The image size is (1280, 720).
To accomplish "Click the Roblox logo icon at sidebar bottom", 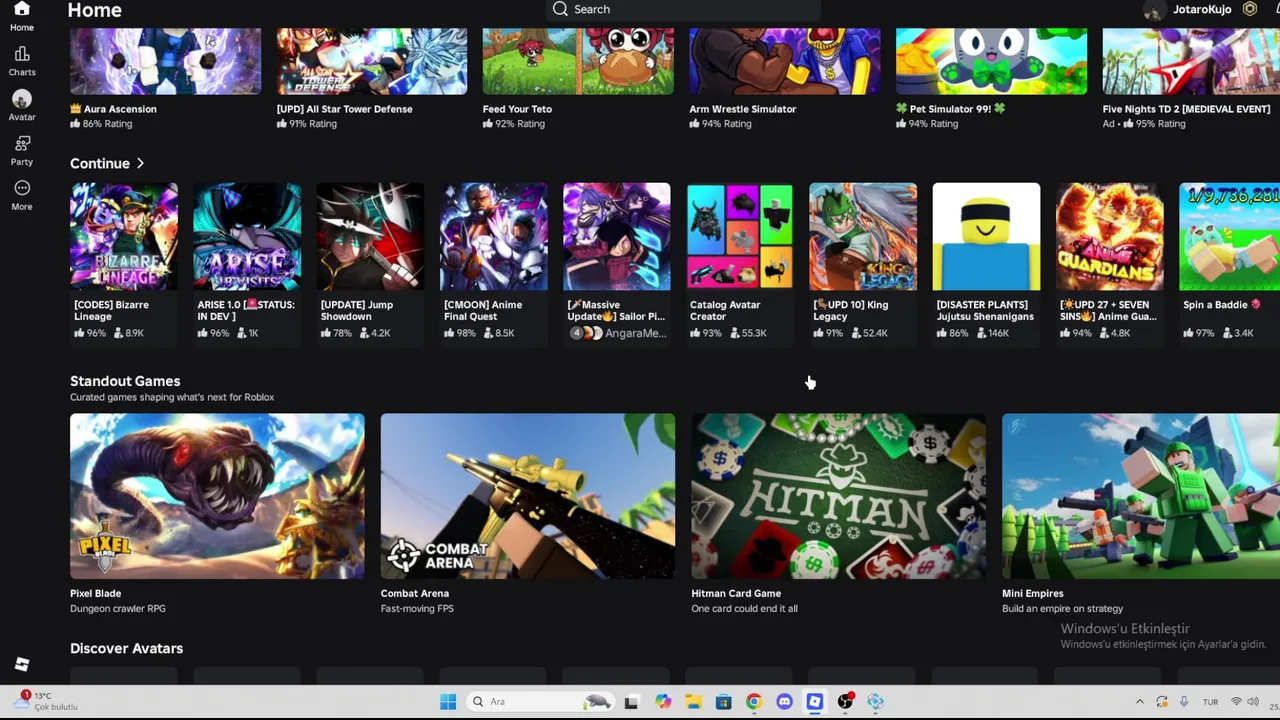I will click(22, 665).
